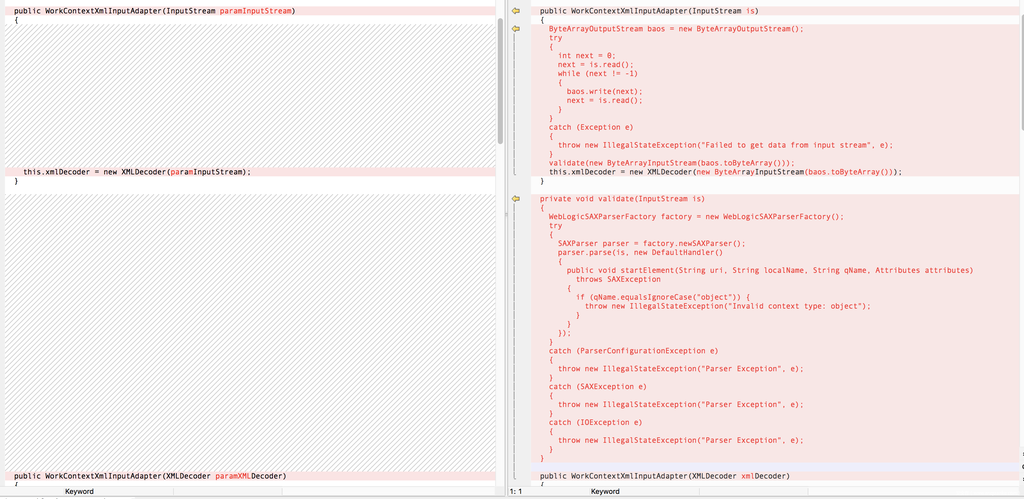
Task: Click copy-left arrow beside the ByteArrayOutputStream baos line
Action: (516, 29)
